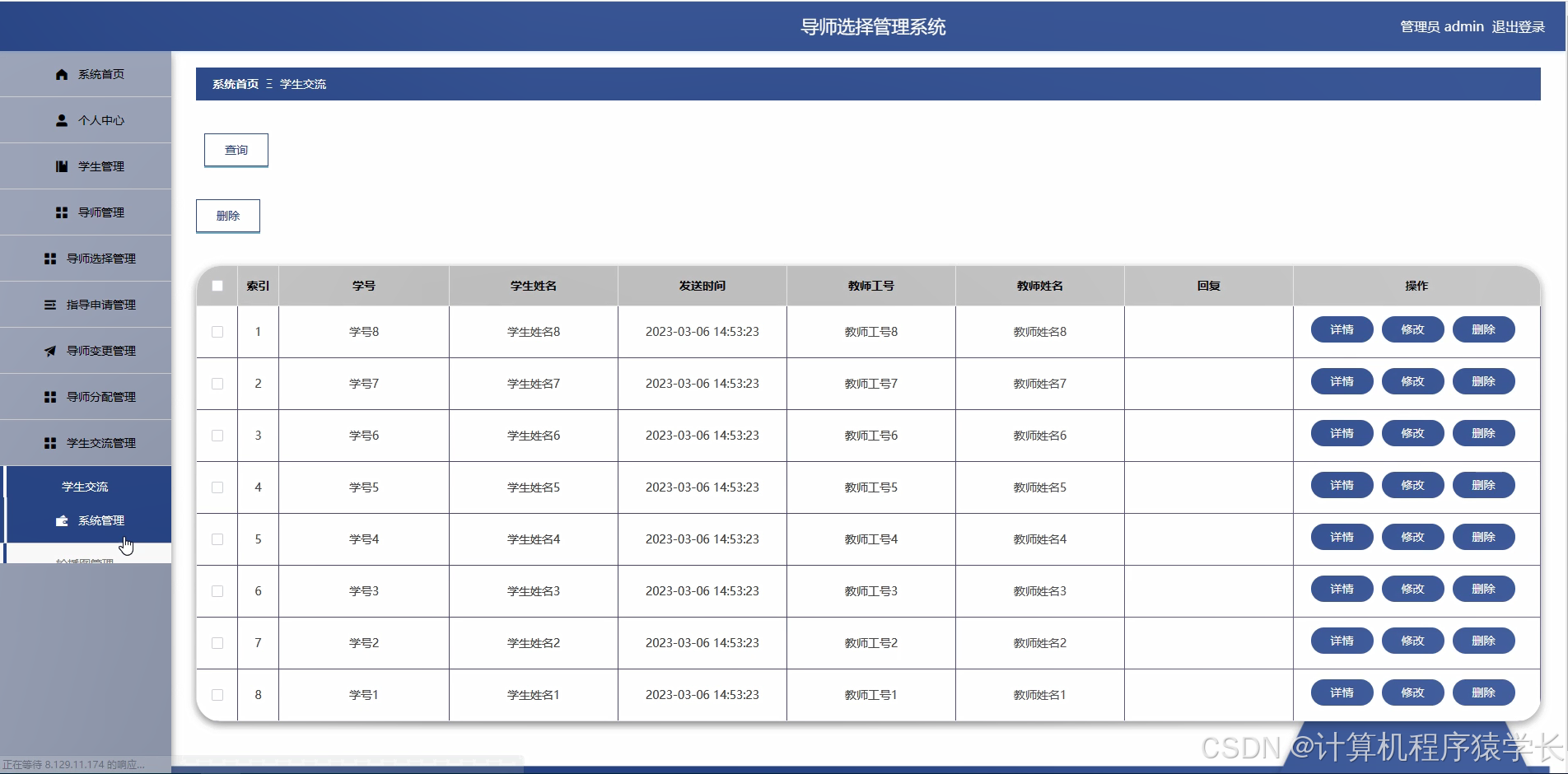Click 管理员 admin in the top bar
Viewport: 1568px width, 774px height.
pos(1442,26)
